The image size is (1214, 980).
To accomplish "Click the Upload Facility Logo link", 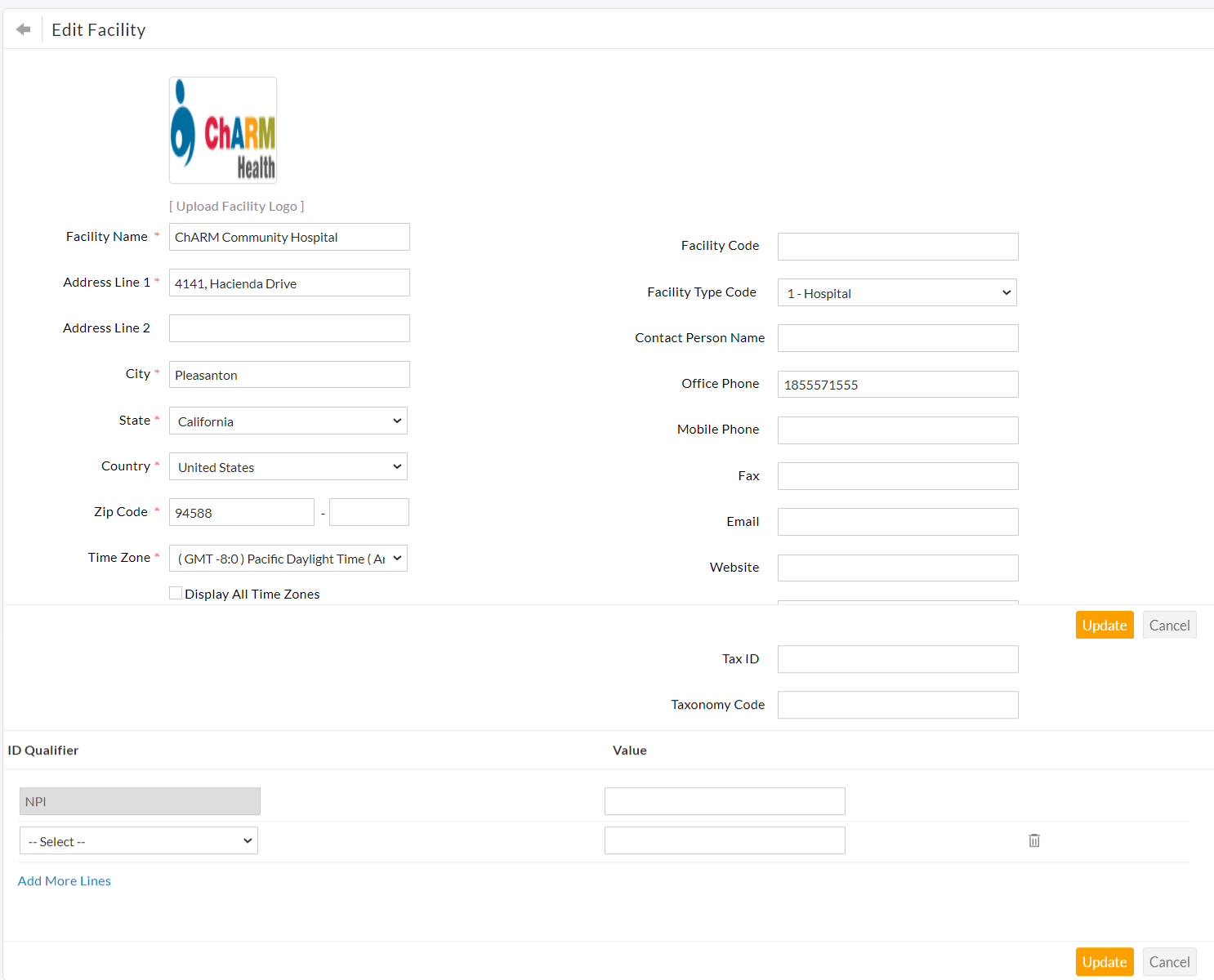I will click(x=237, y=207).
